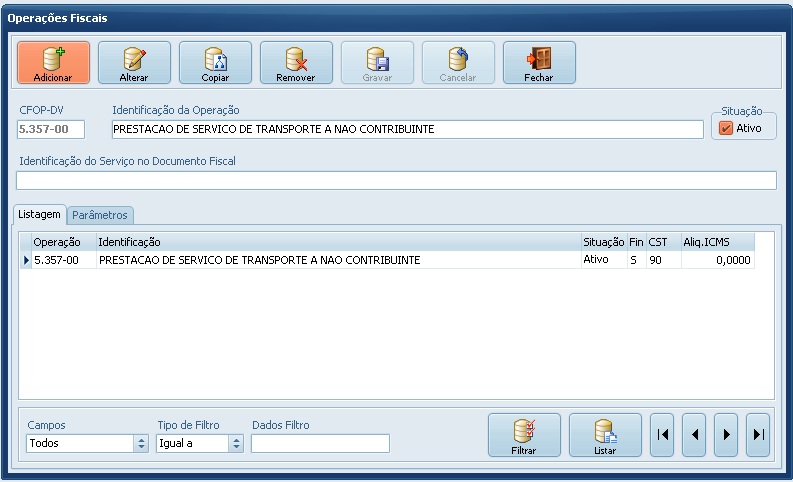
Task: Go to the previous record
Action: tap(694, 435)
